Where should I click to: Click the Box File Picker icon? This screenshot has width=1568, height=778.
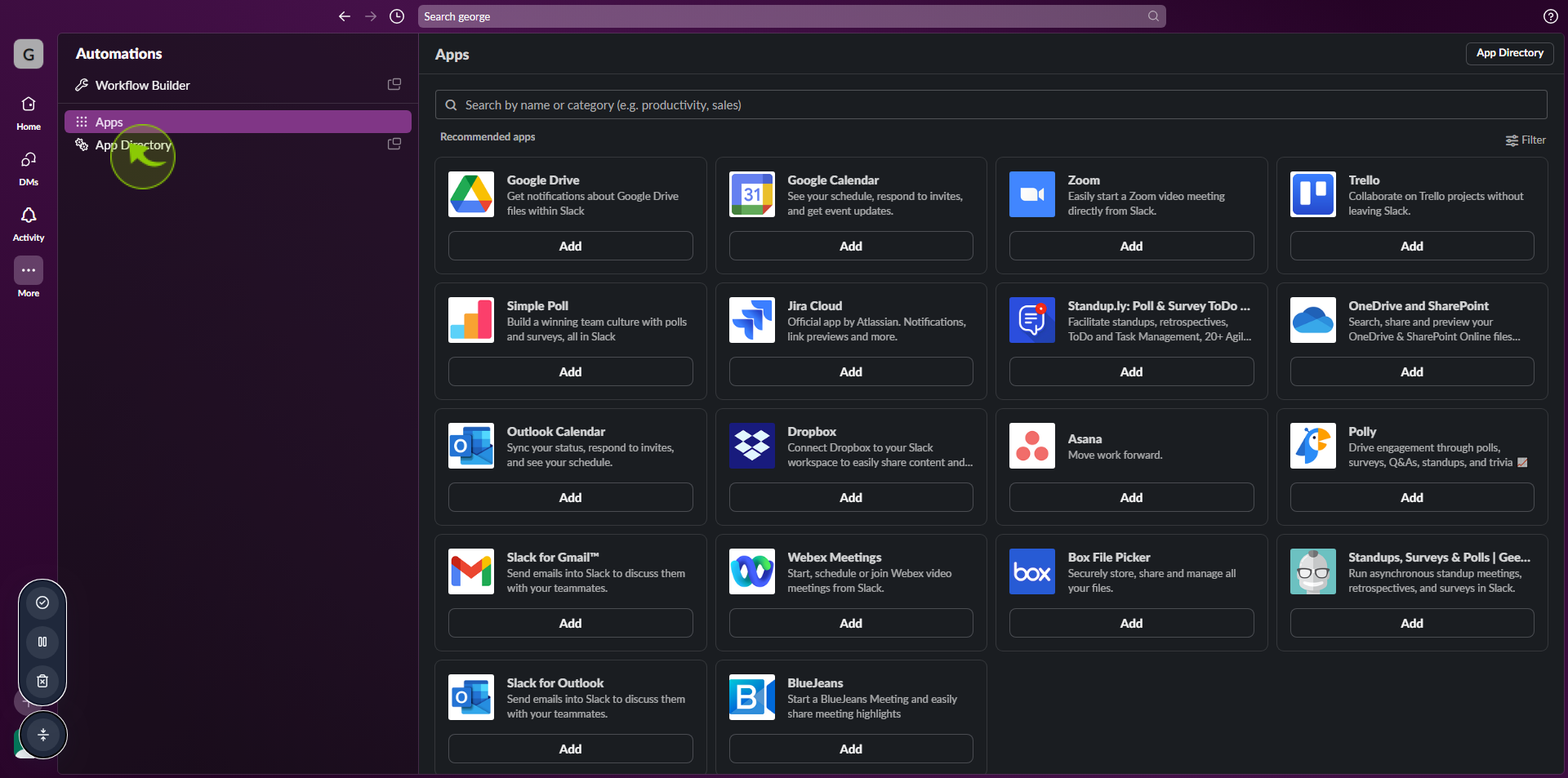[x=1032, y=571]
